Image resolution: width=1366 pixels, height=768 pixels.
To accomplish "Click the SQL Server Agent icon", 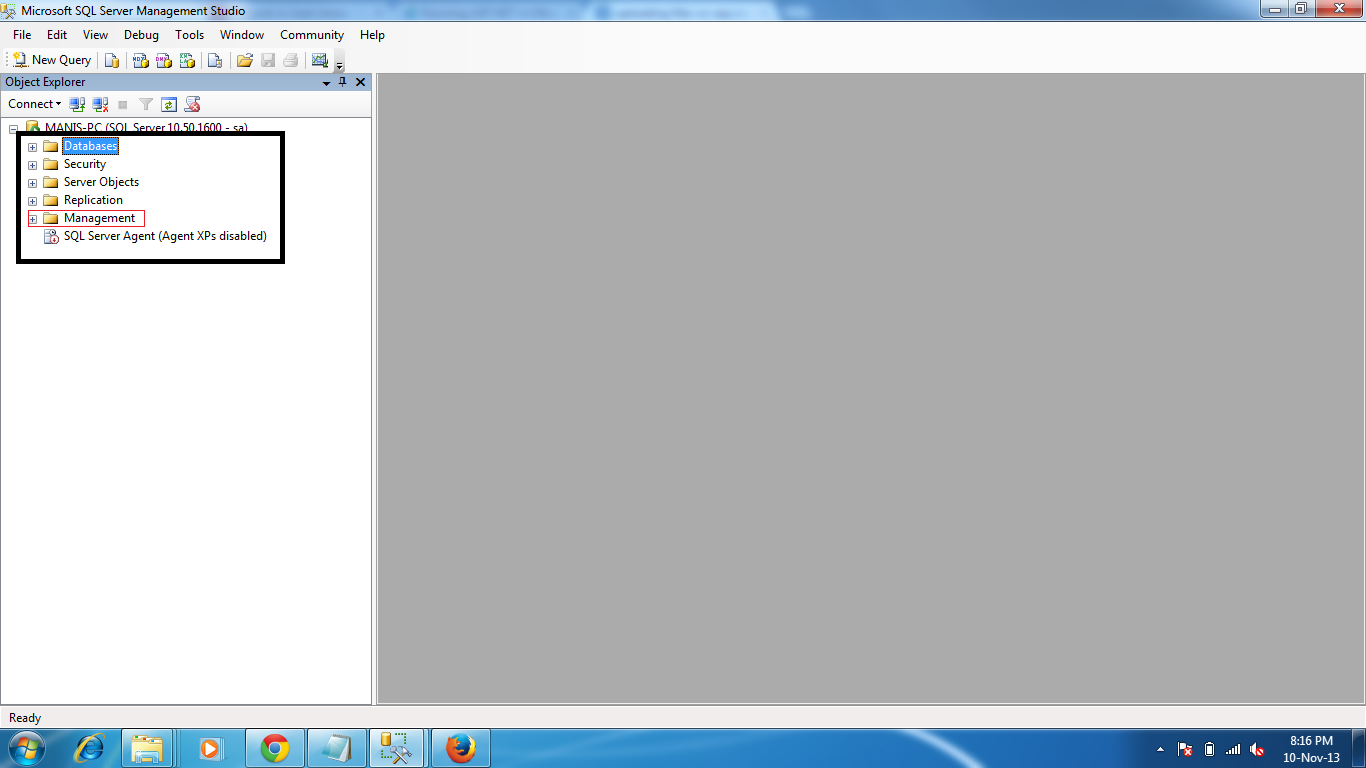I will point(51,237).
